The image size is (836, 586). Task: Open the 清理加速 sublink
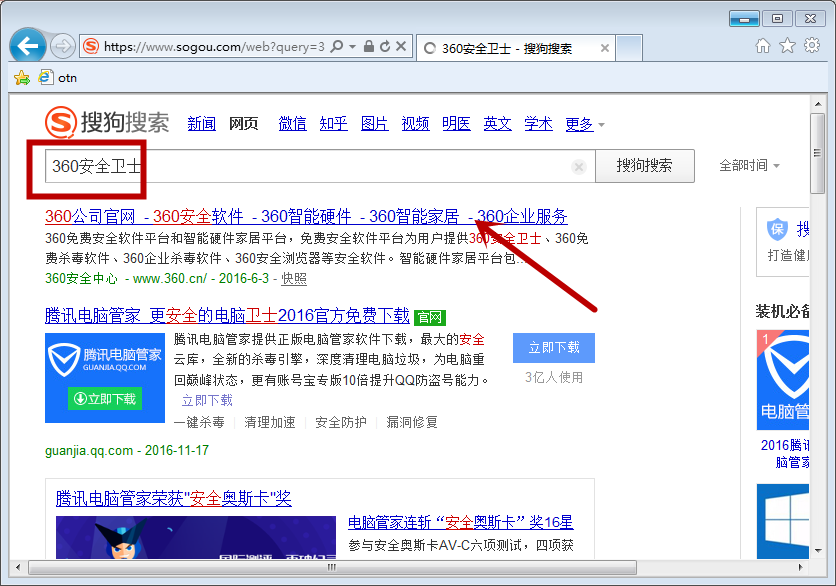coord(270,423)
